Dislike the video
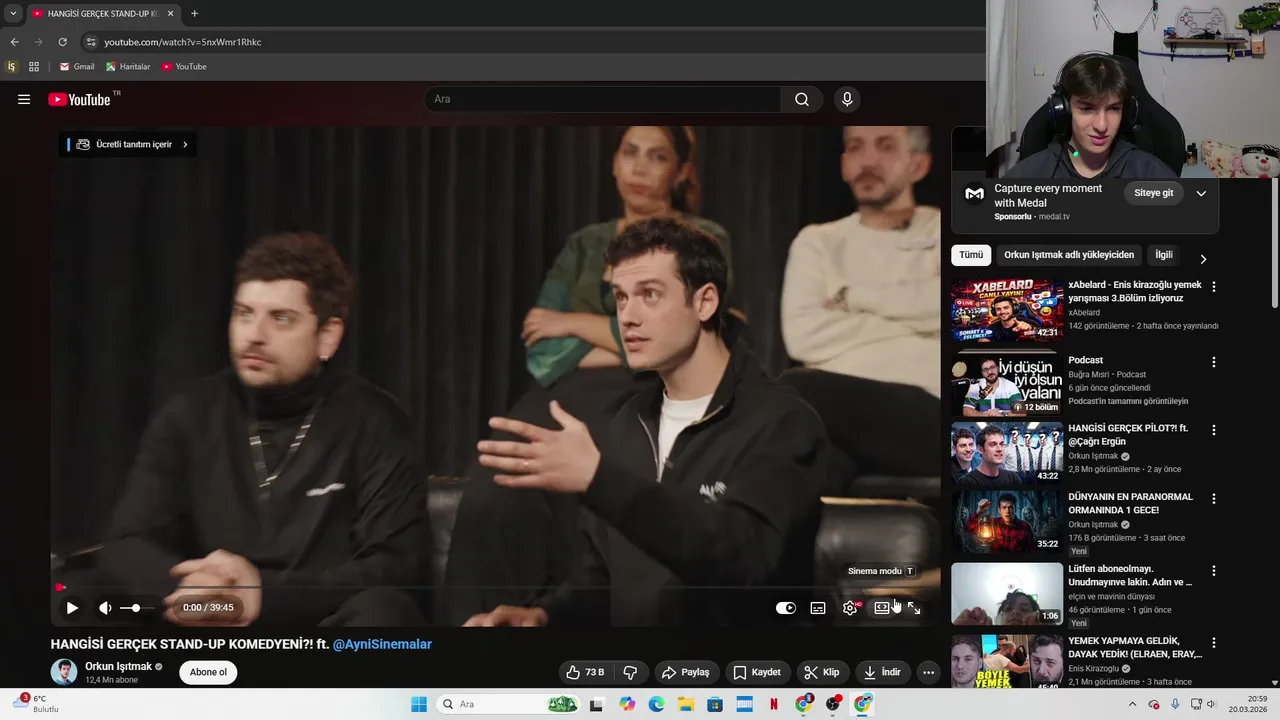 click(630, 672)
